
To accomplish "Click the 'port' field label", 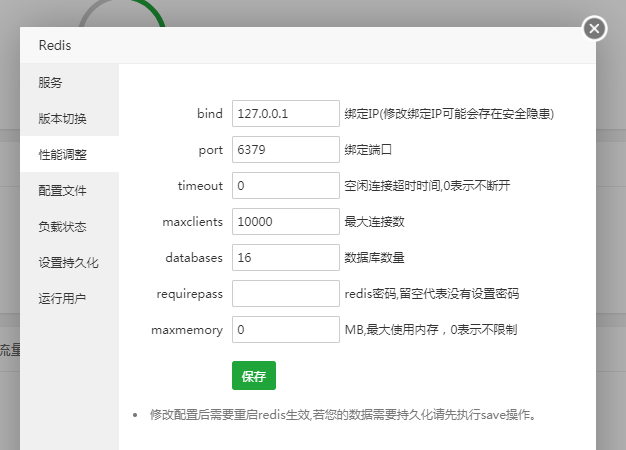I will click(x=211, y=150).
